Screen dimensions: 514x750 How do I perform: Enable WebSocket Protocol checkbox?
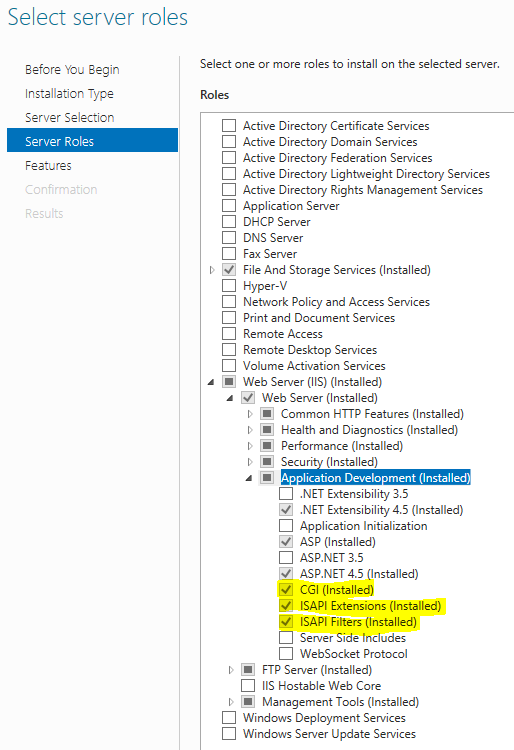(x=286, y=654)
